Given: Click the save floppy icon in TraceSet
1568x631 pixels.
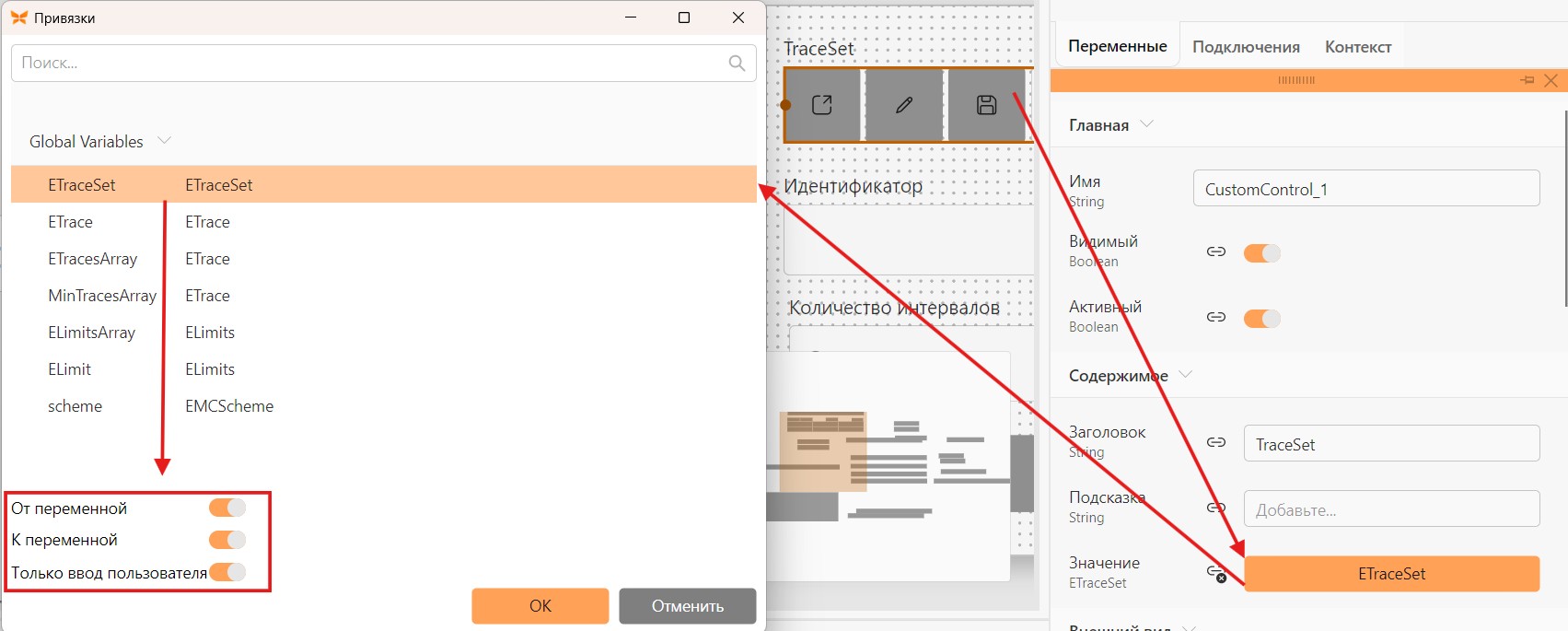Looking at the screenshot, I should coord(986,105).
